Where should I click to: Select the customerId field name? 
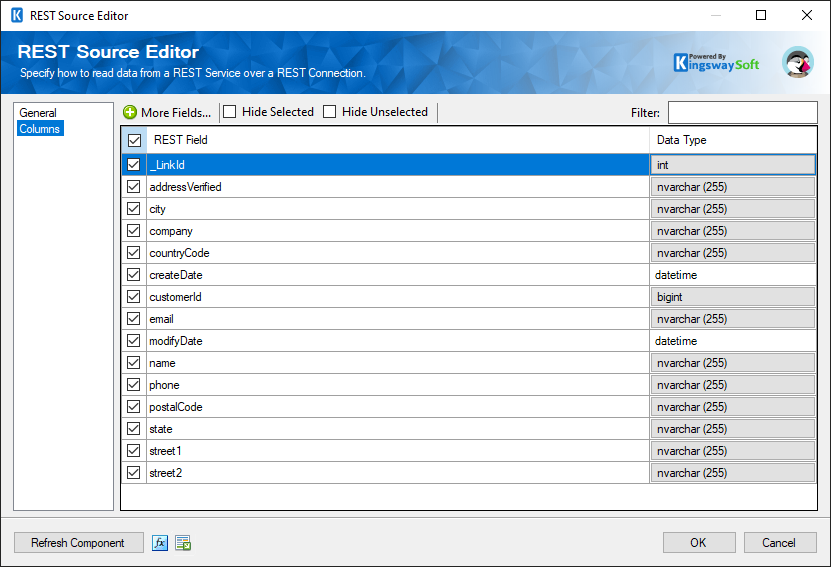tap(175, 297)
